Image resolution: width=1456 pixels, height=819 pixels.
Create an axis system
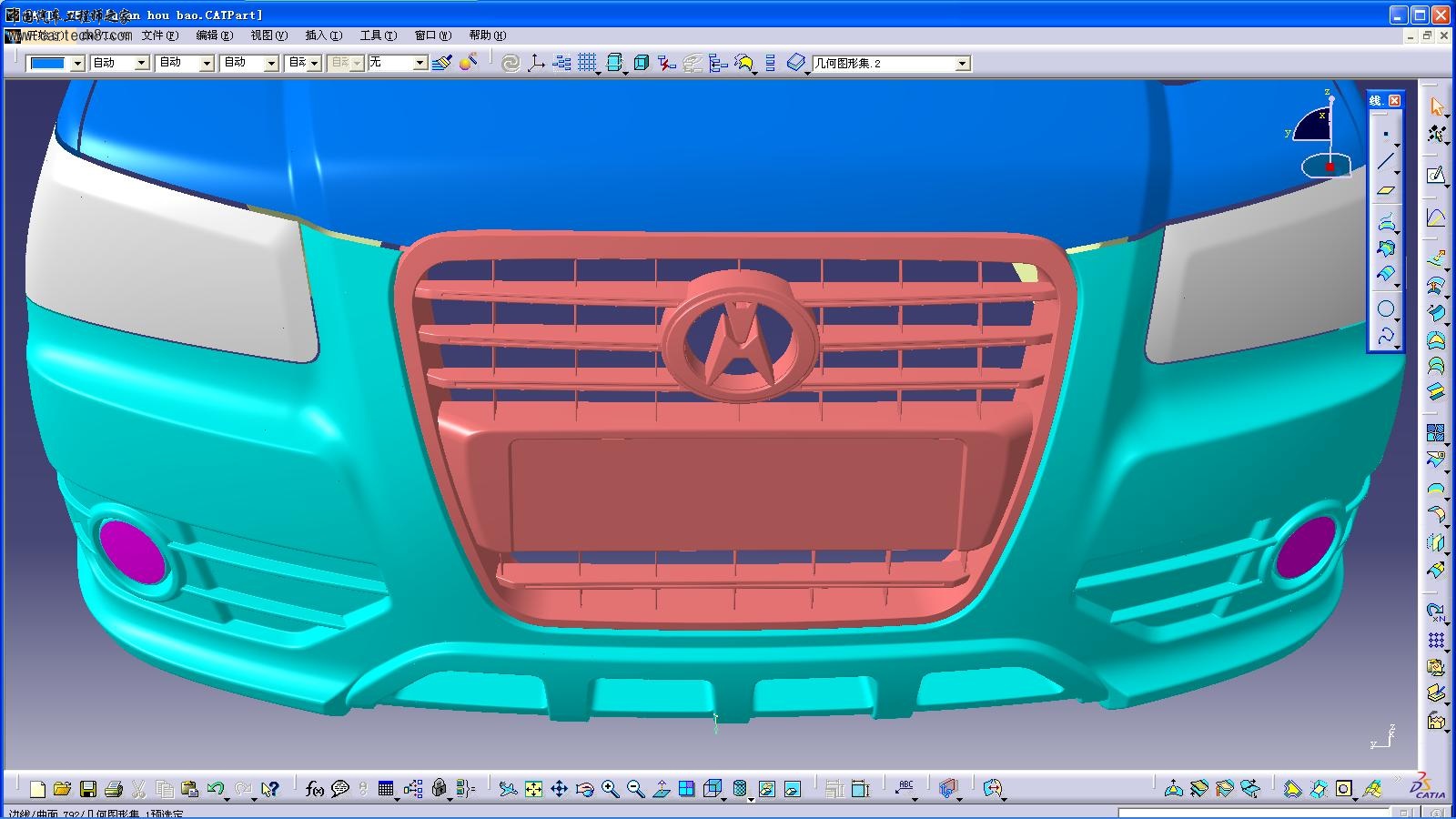tap(536, 63)
